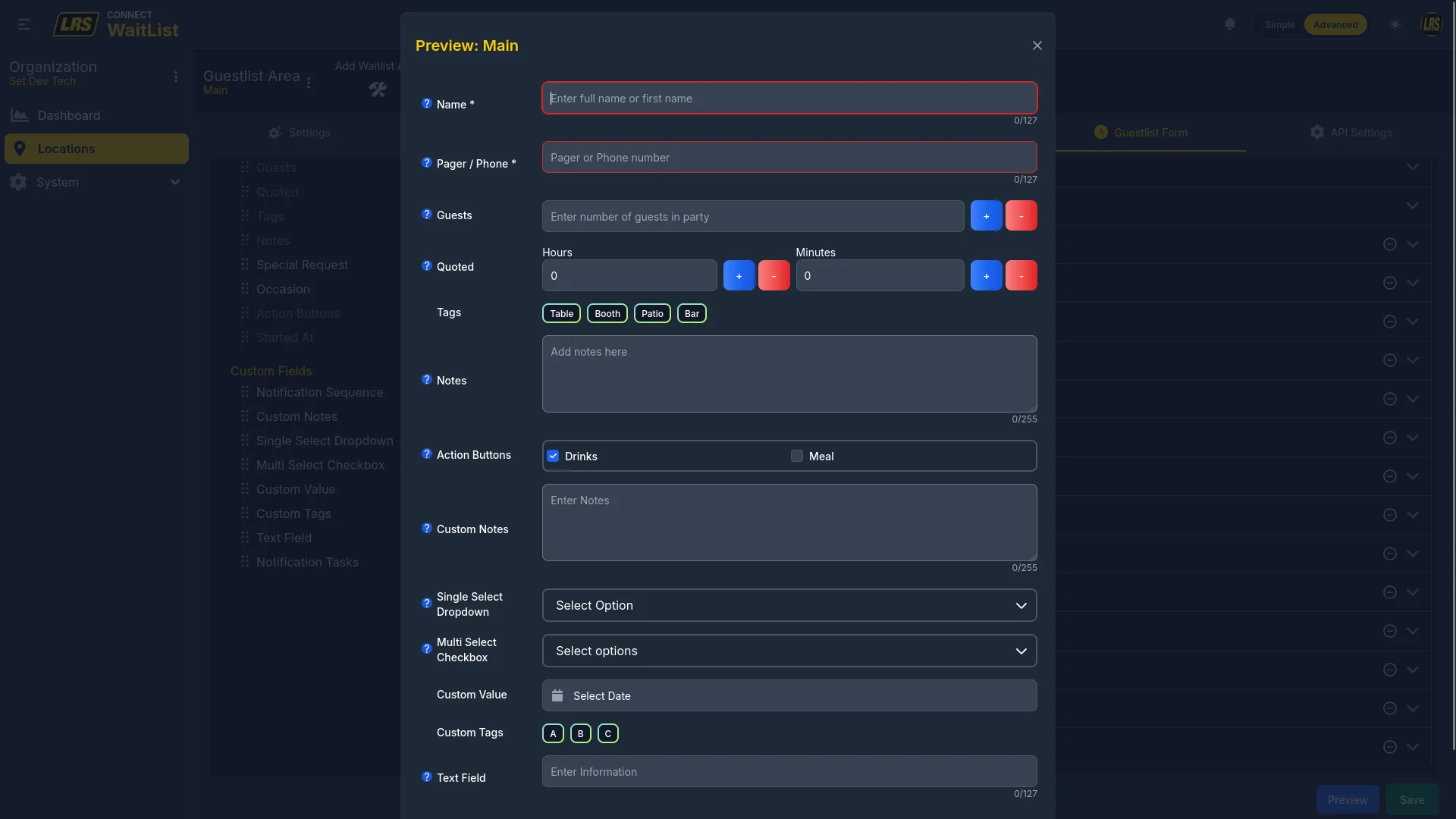Open Guestlist Area three-dot menu
This screenshot has width=1456, height=819.
(309, 83)
